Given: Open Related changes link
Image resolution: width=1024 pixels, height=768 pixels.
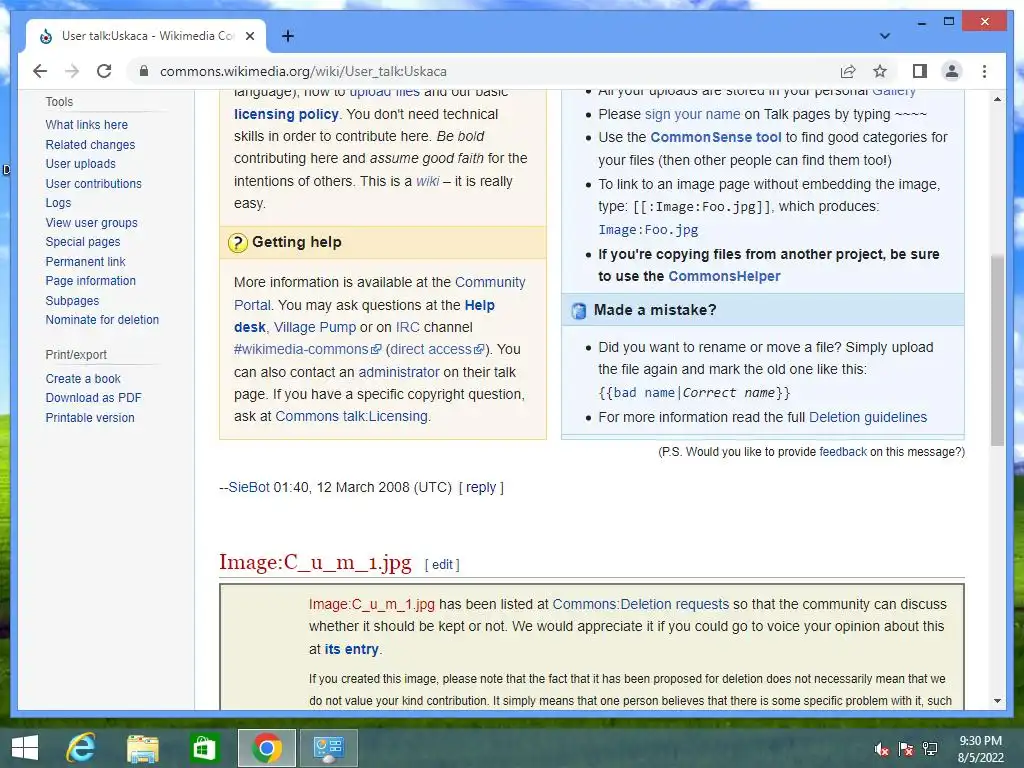Looking at the screenshot, I should point(90,144).
